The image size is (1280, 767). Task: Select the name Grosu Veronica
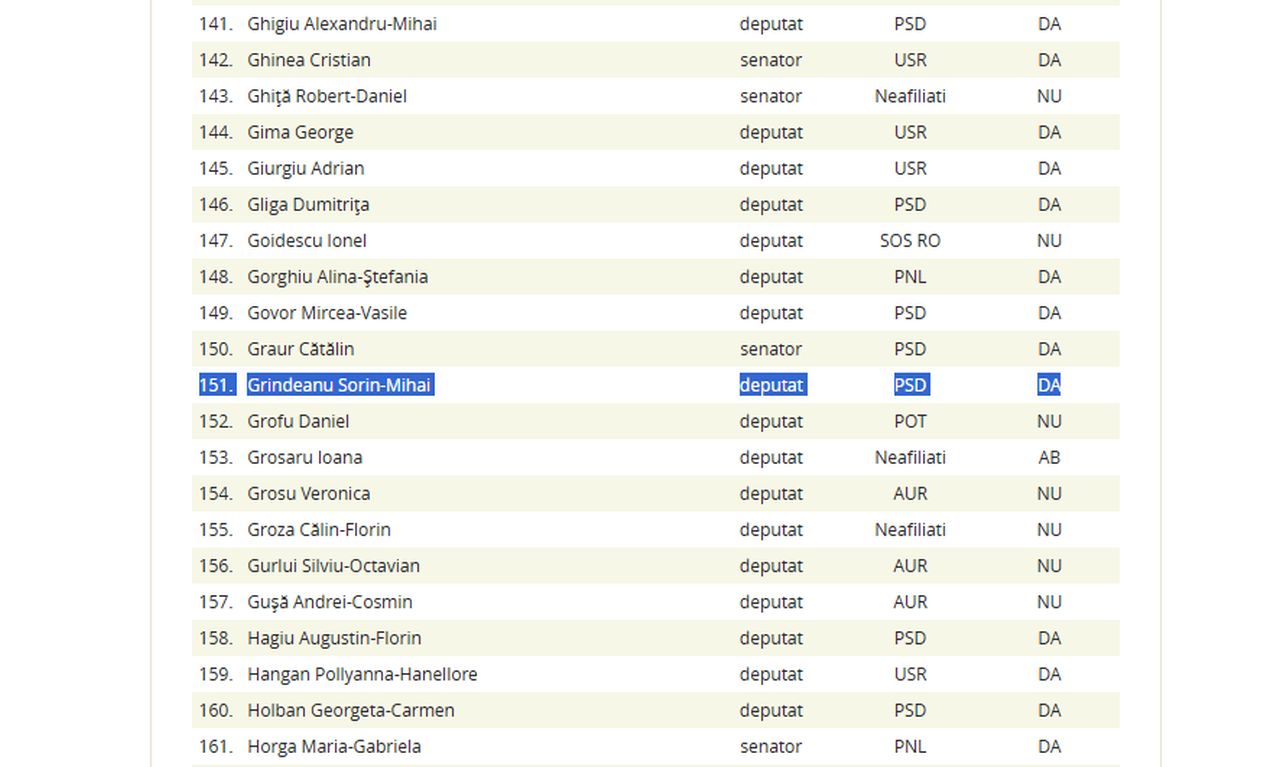(309, 493)
